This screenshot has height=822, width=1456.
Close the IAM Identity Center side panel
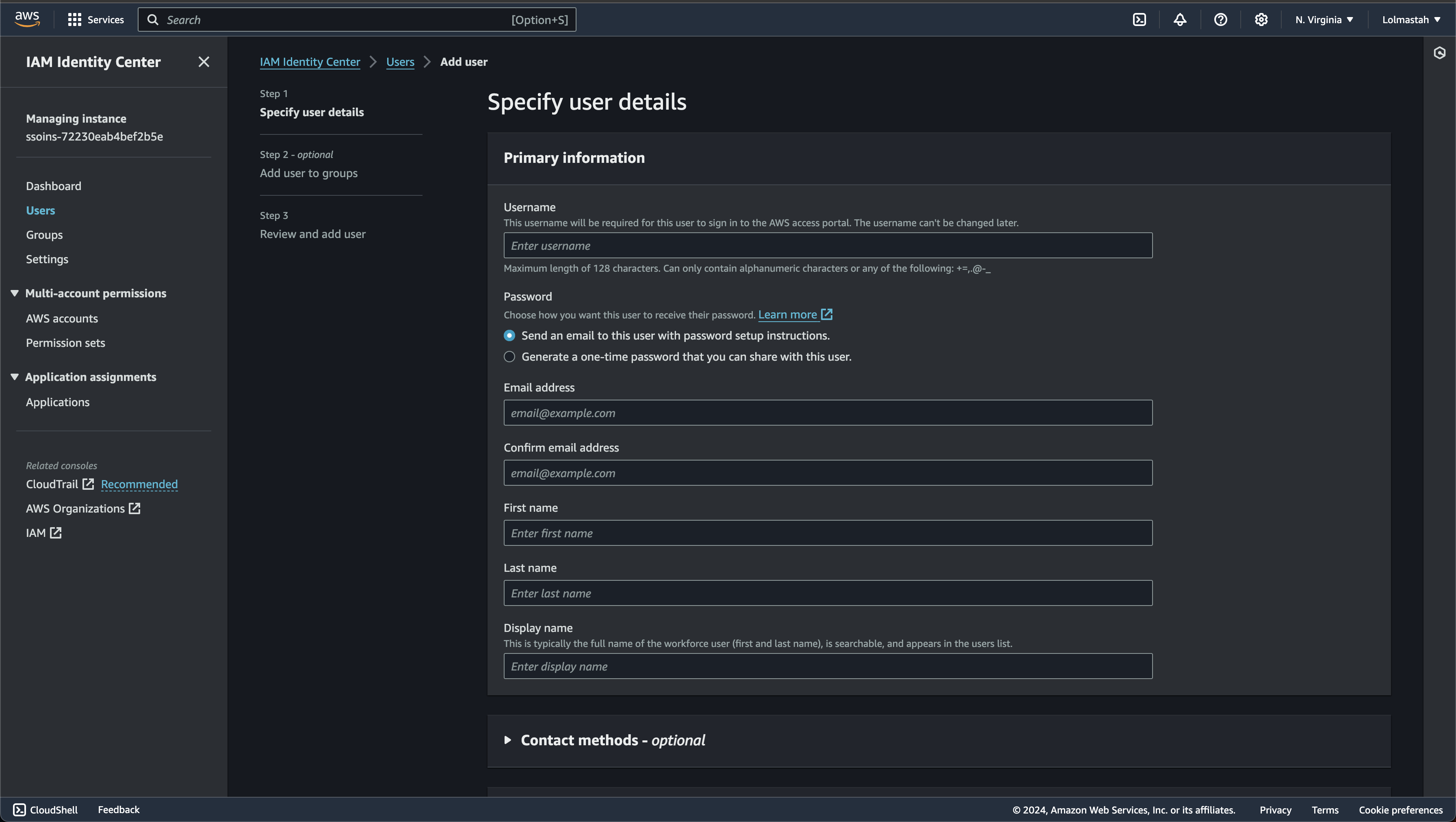204,62
